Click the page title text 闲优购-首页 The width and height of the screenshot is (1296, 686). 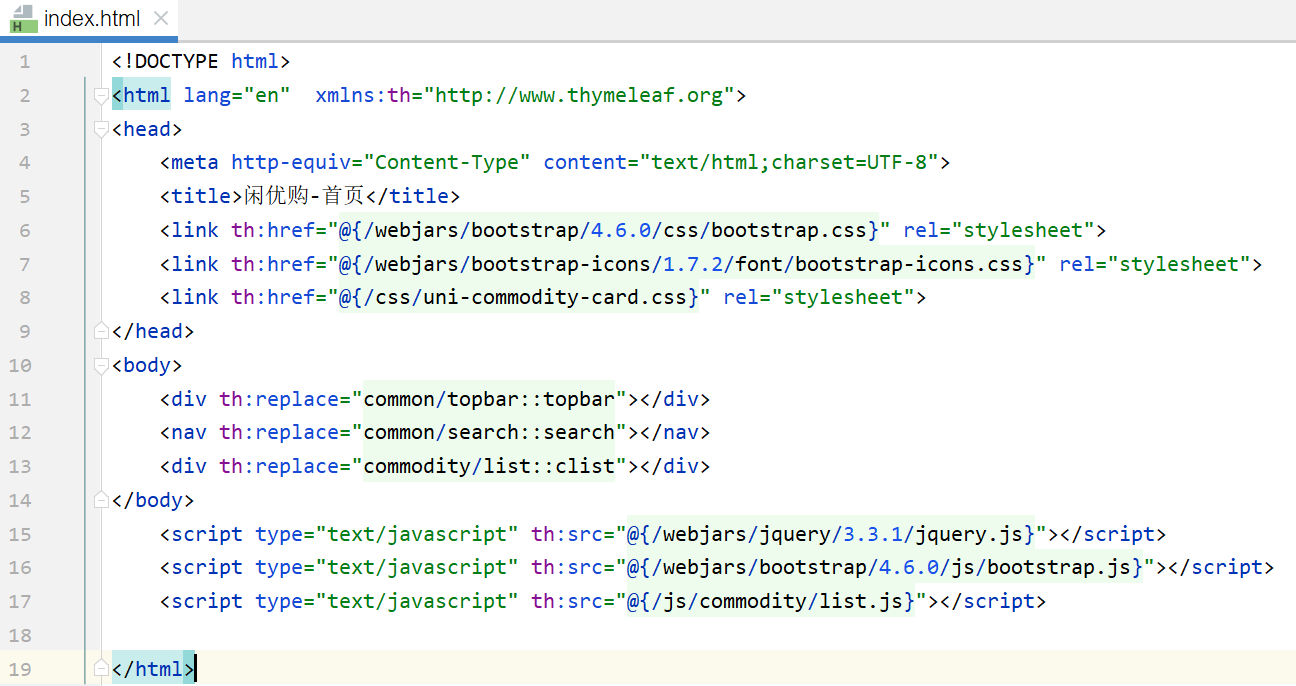click(304, 196)
